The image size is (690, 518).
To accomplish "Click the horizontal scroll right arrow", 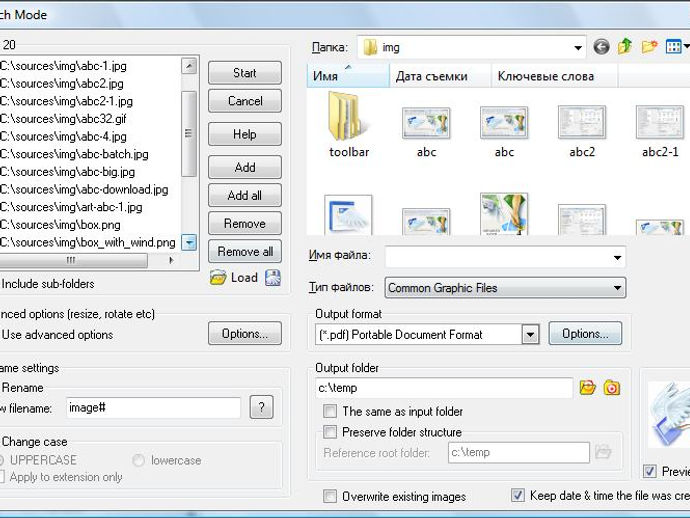I will point(171,260).
